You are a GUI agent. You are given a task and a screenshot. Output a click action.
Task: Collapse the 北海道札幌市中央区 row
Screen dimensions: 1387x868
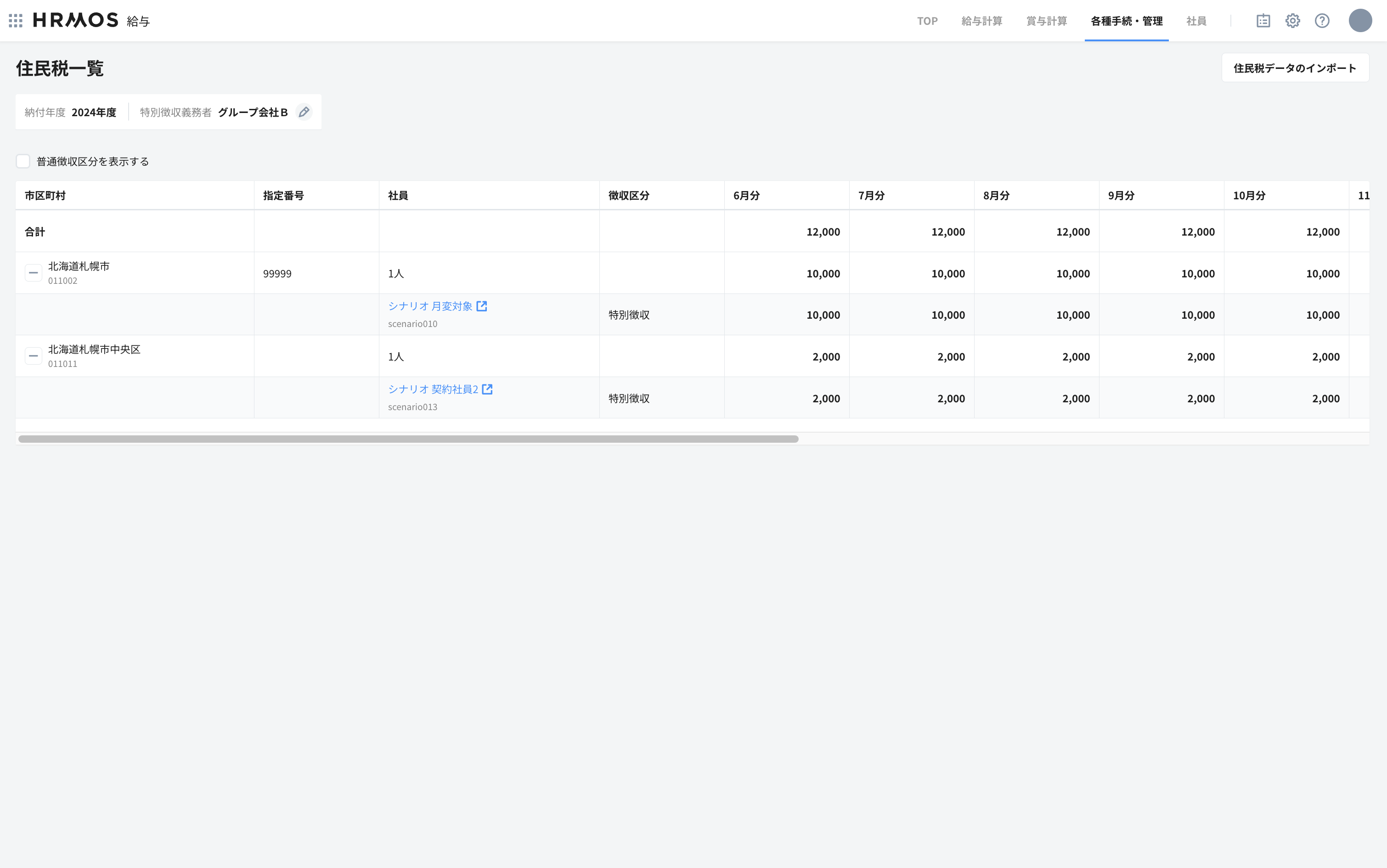coord(33,356)
